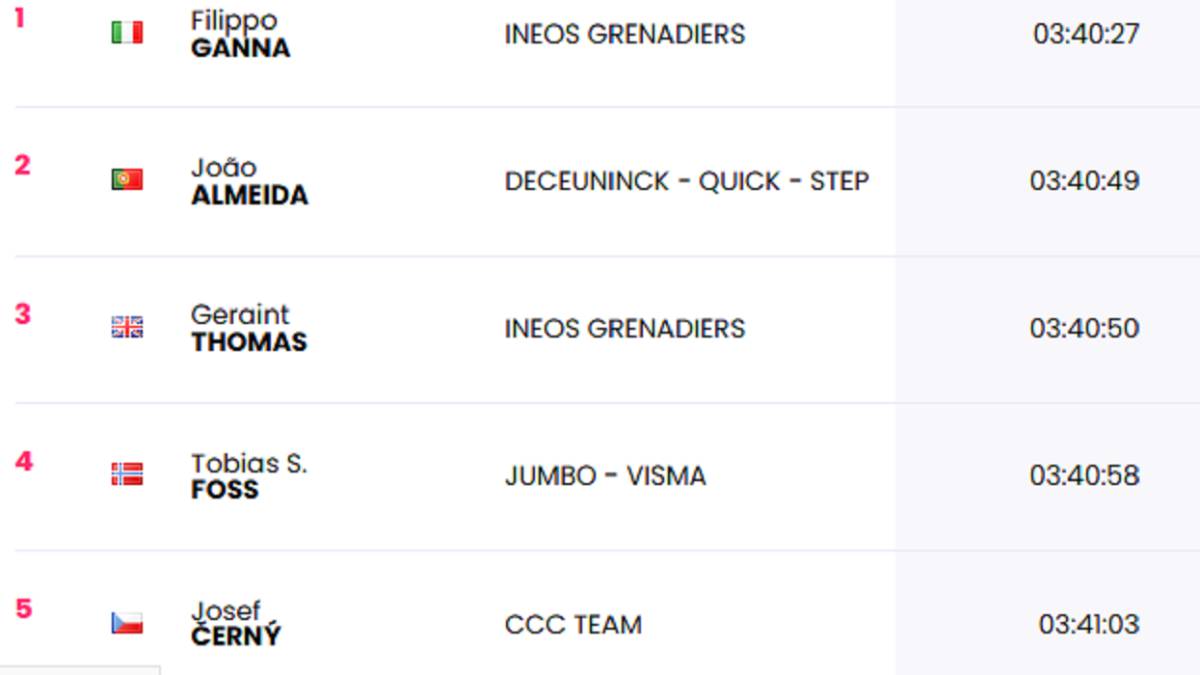Click the time 03:41:03

1089,624
